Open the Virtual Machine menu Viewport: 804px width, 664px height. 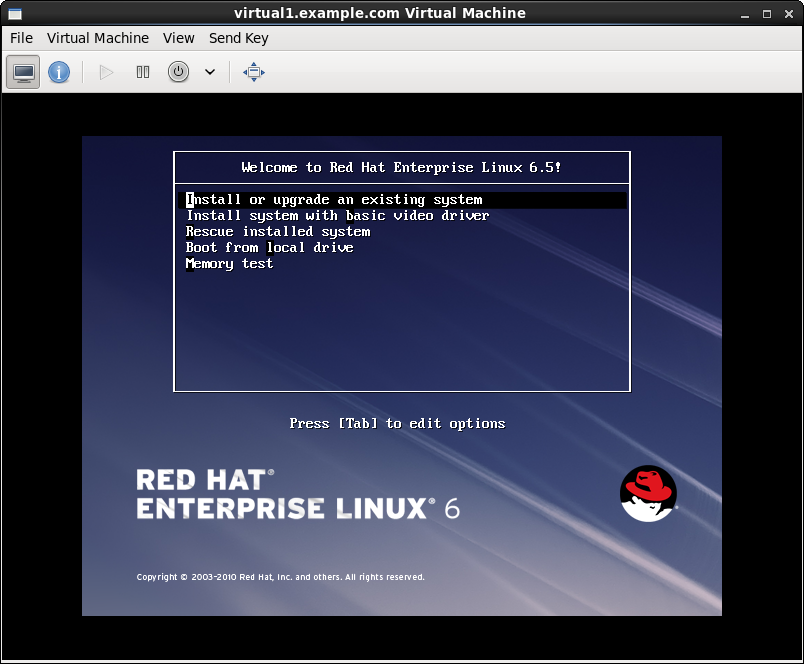[x=97, y=38]
